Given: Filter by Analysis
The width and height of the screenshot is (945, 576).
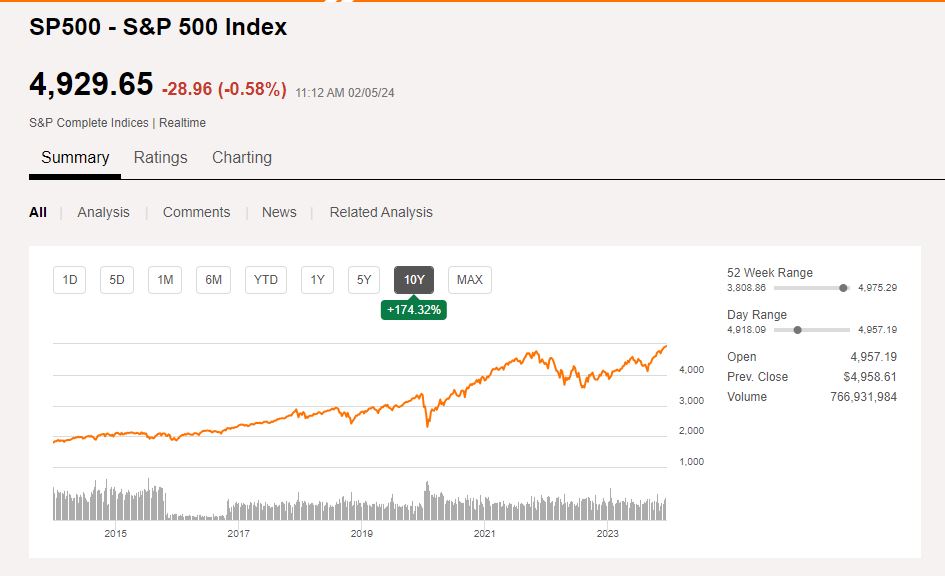Looking at the screenshot, I should [x=103, y=212].
